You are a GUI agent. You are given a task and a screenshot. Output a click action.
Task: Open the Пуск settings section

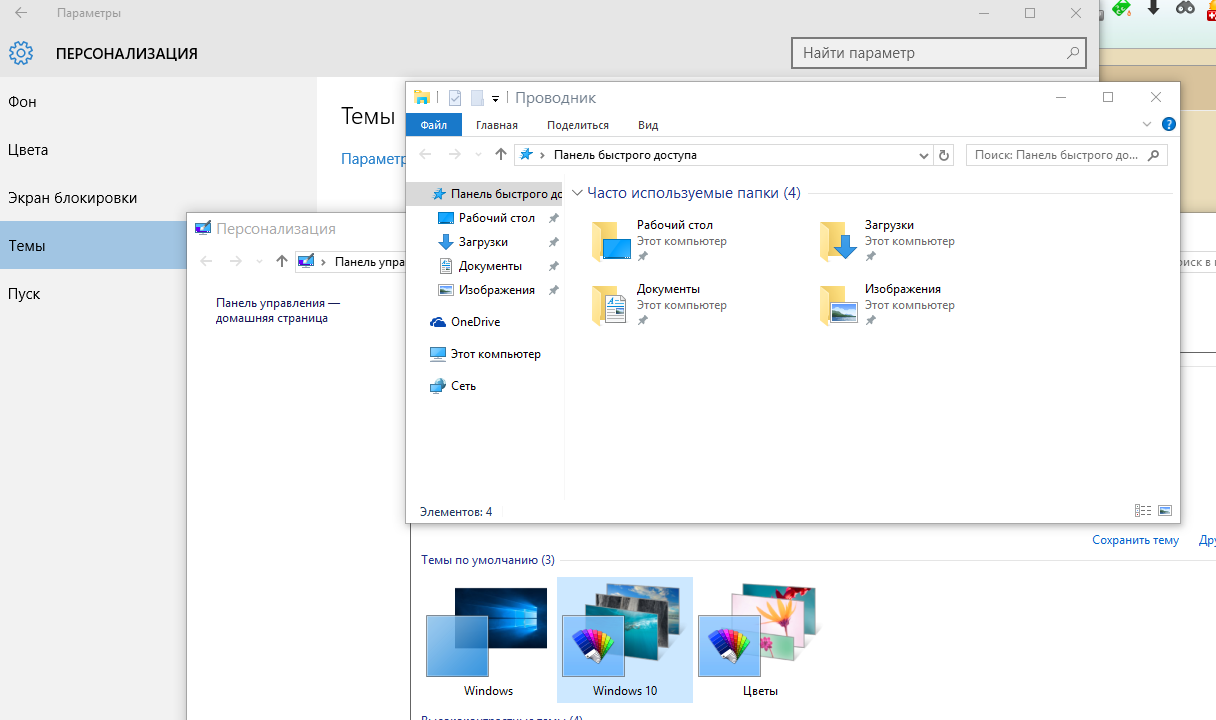click(x=94, y=294)
